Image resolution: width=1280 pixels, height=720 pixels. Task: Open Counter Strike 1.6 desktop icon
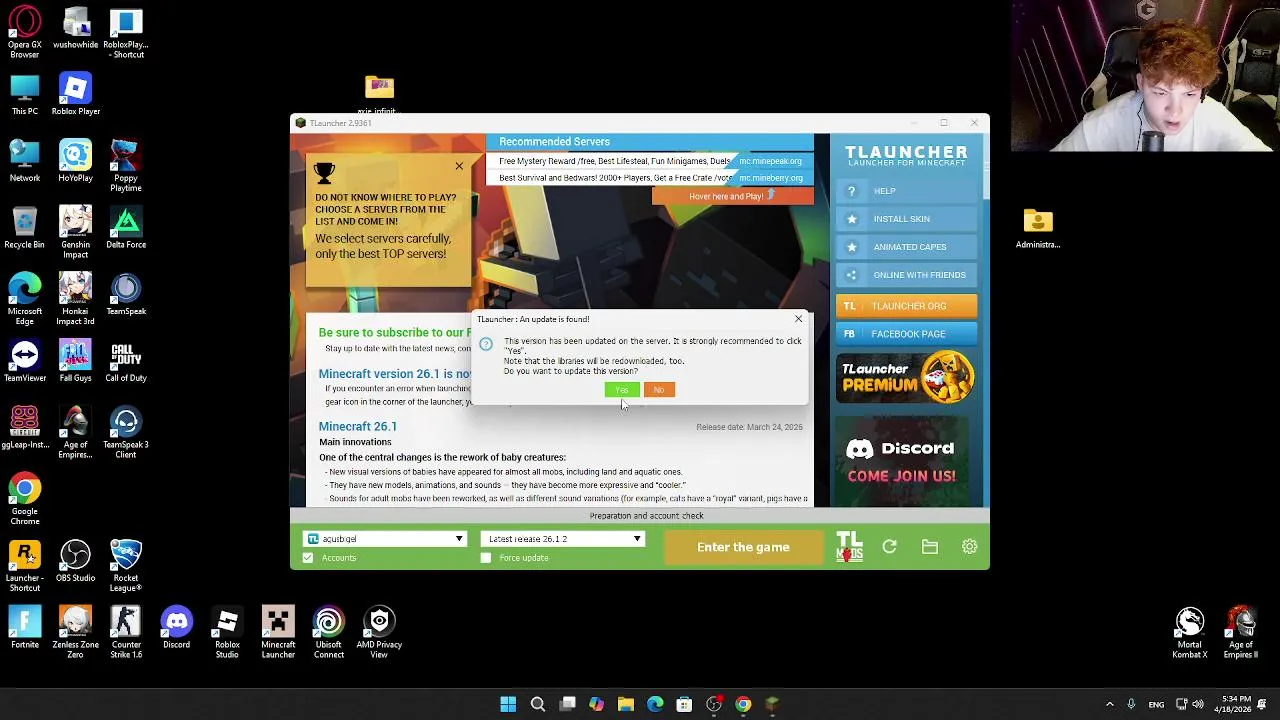pyautogui.click(x=126, y=633)
